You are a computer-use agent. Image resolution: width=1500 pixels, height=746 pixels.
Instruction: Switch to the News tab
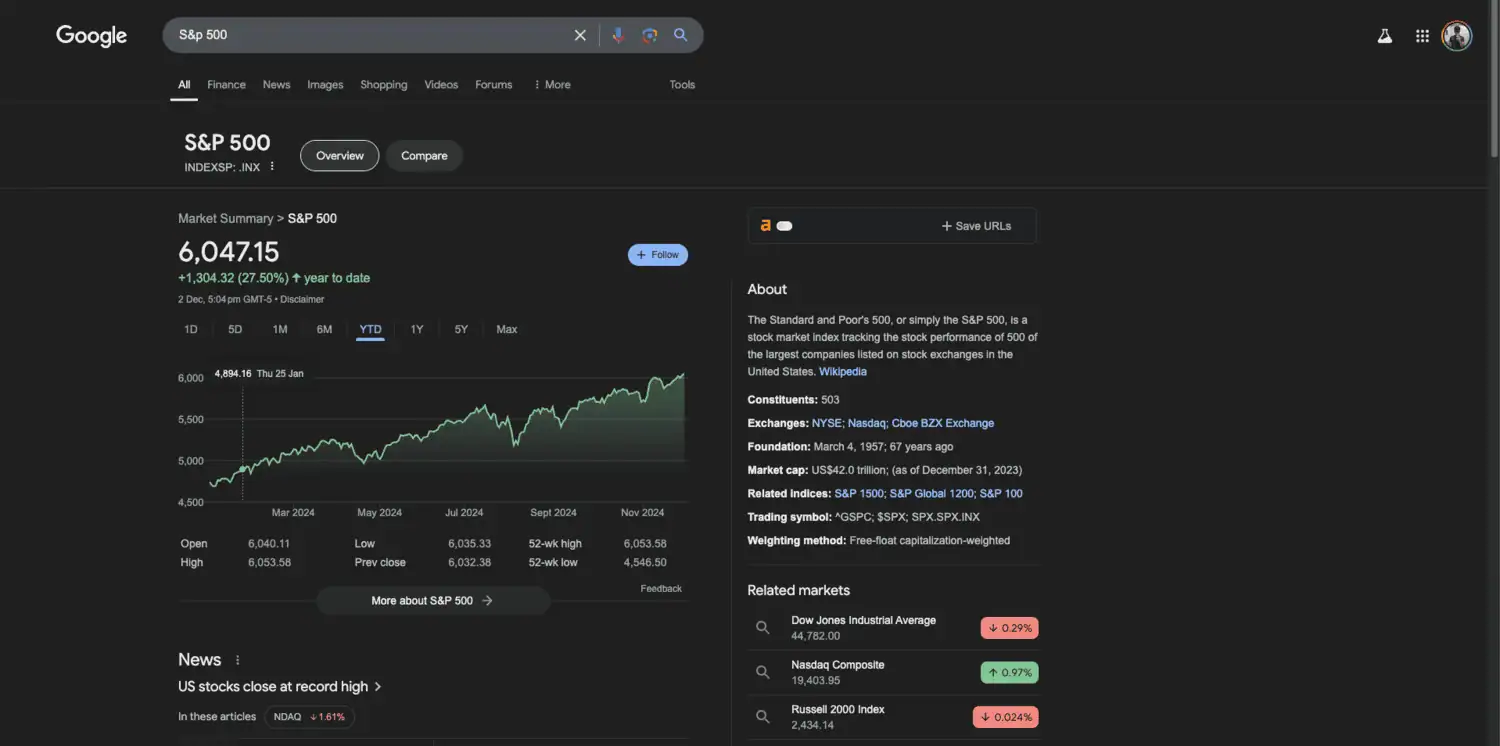click(x=276, y=85)
